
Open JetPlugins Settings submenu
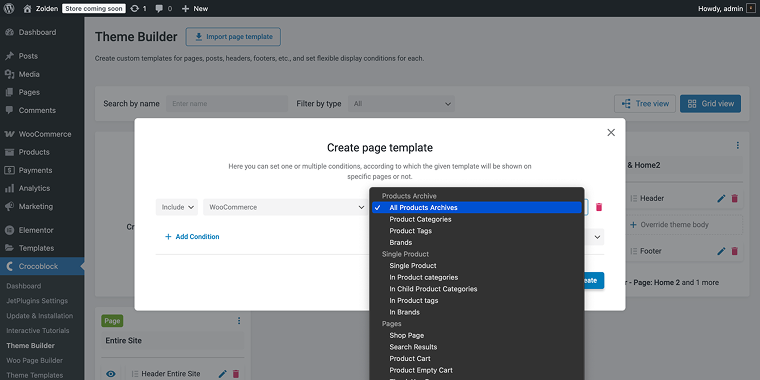click(37, 301)
